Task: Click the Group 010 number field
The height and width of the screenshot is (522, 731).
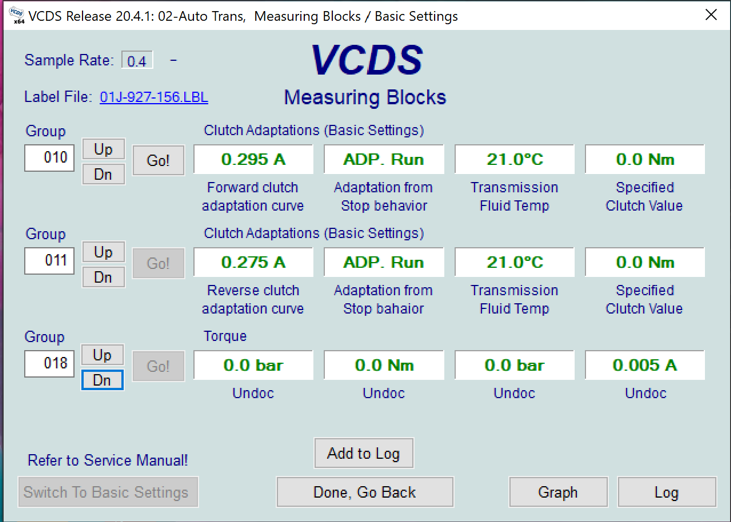Action: [x=49, y=158]
